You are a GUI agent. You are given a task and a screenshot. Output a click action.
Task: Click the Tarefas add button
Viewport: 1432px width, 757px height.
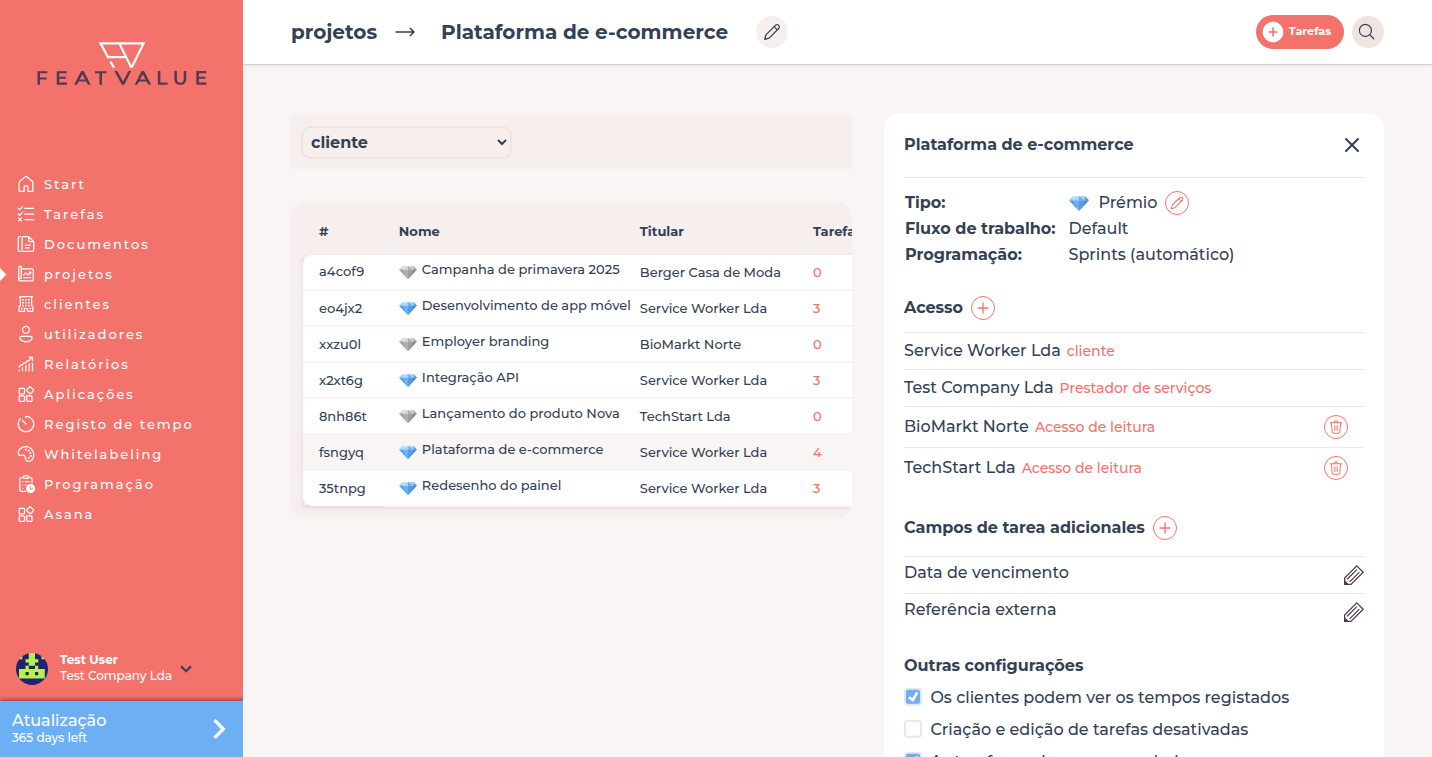[1299, 32]
